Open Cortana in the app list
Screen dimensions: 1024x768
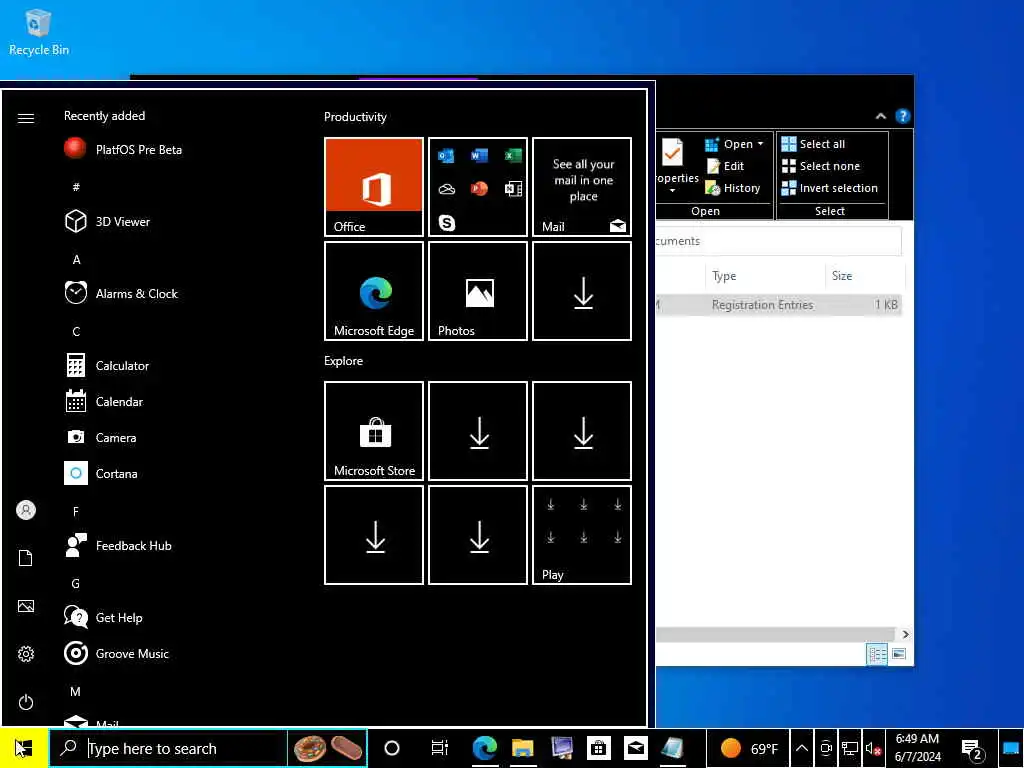coord(101,473)
